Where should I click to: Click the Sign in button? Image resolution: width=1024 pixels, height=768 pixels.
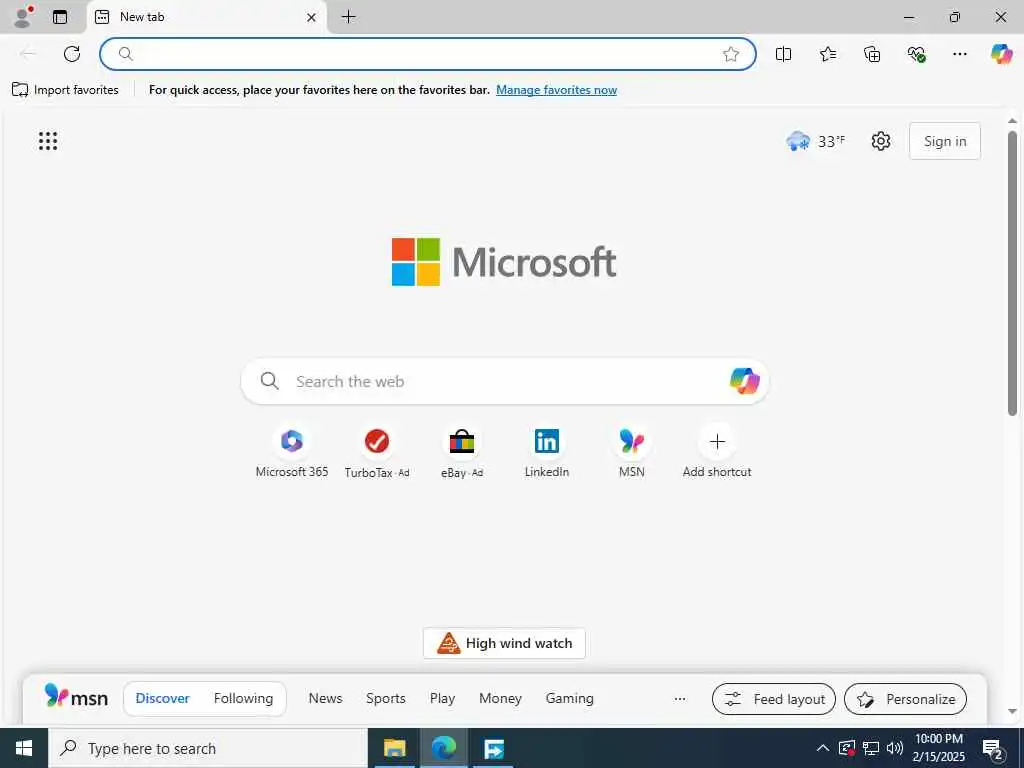click(944, 141)
